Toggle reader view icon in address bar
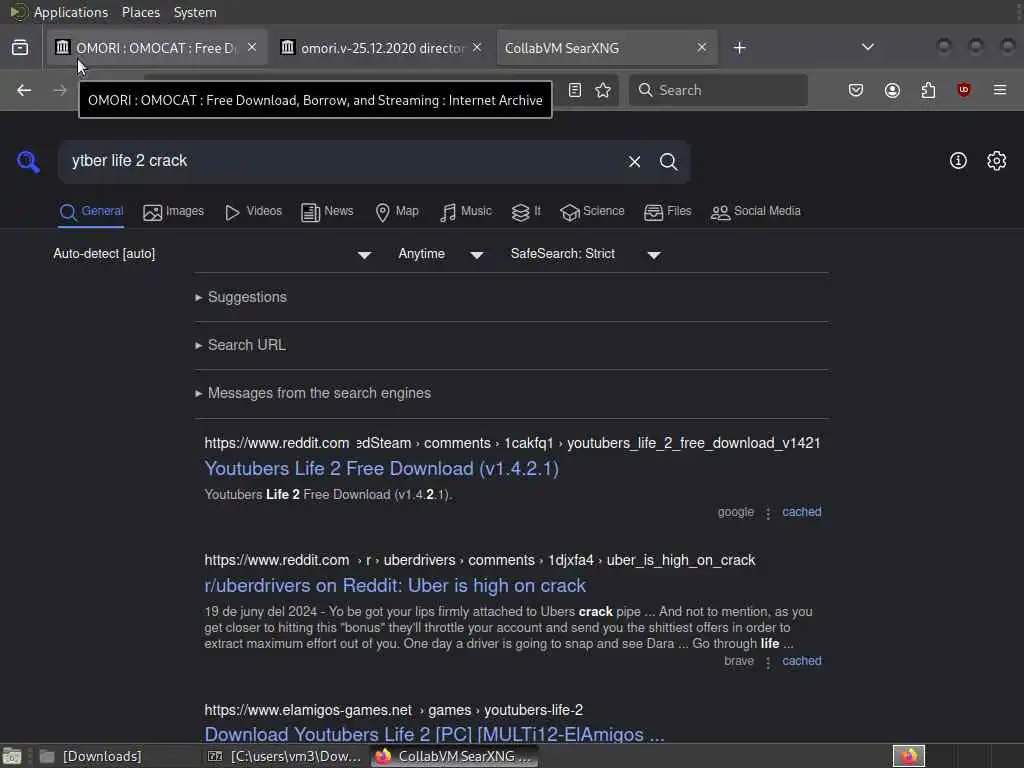Image resolution: width=1024 pixels, height=768 pixels. point(575,90)
